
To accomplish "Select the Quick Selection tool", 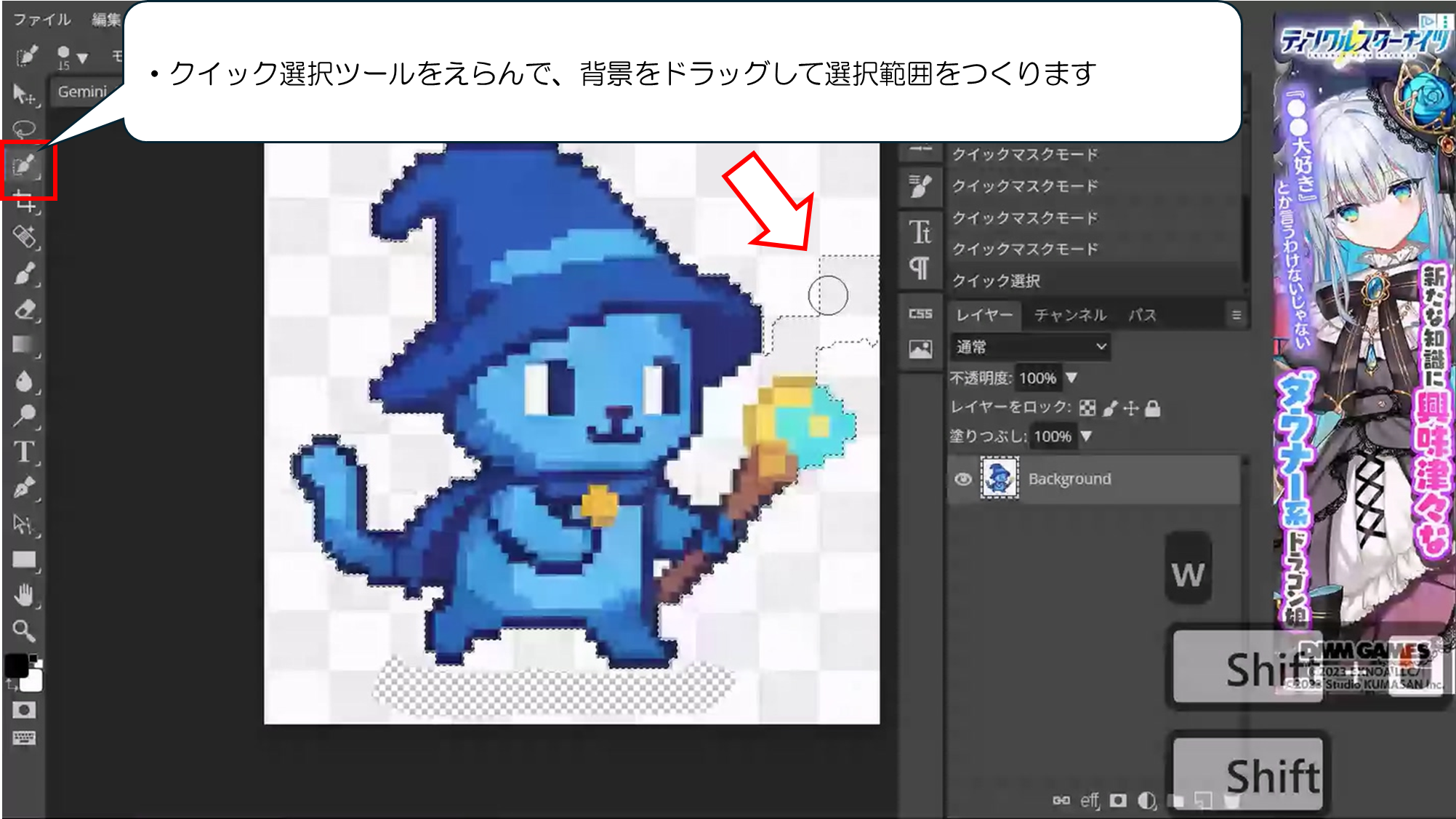I will coord(25,166).
